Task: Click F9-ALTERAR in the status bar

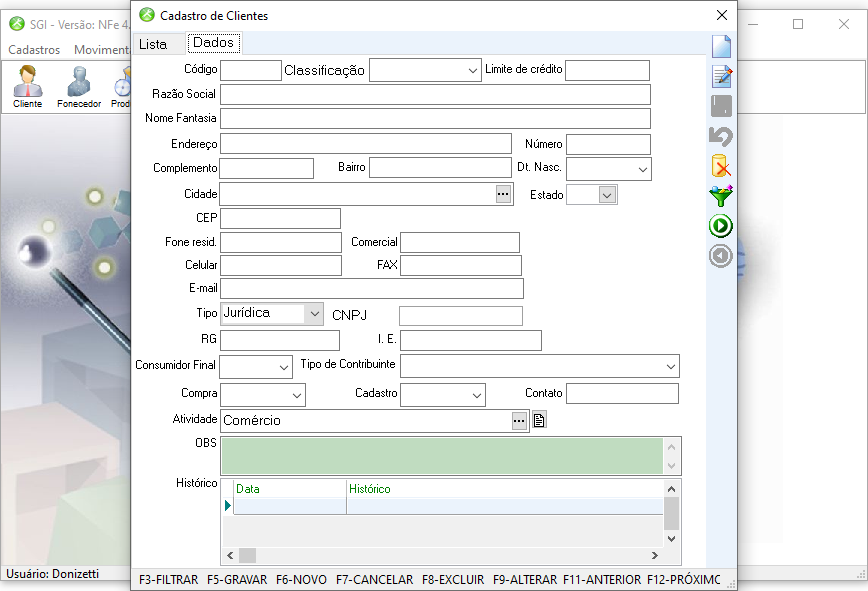Action: pos(525,579)
